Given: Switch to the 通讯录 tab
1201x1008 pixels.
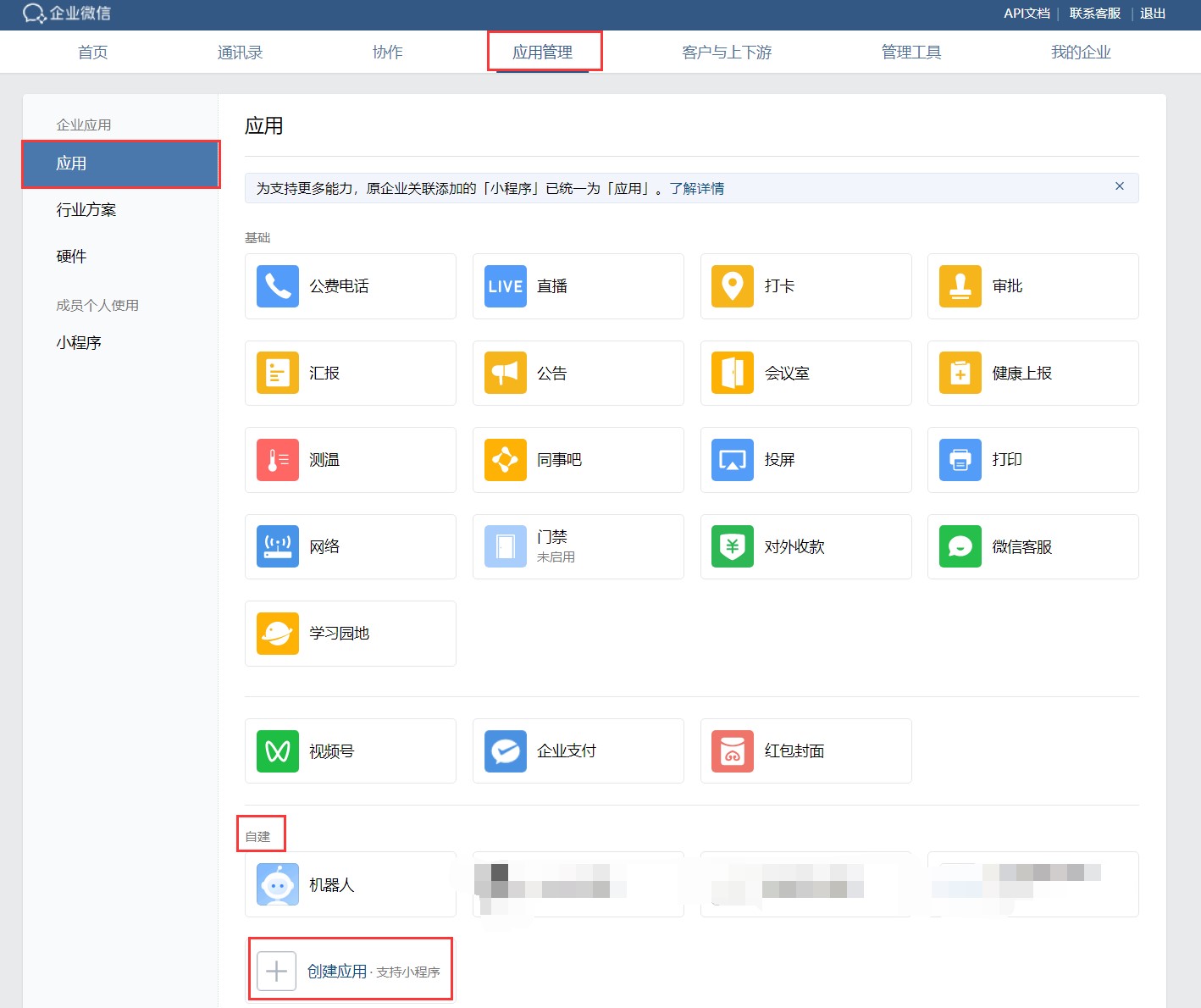Looking at the screenshot, I should [x=240, y=53].
